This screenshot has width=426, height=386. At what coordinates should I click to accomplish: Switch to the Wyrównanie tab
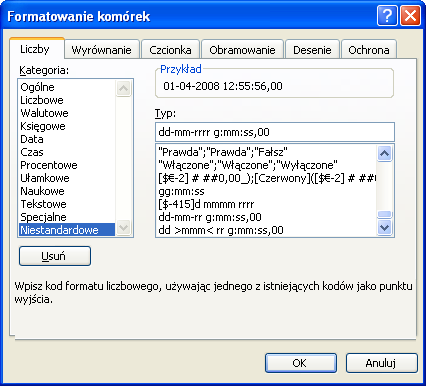point(102,50)
